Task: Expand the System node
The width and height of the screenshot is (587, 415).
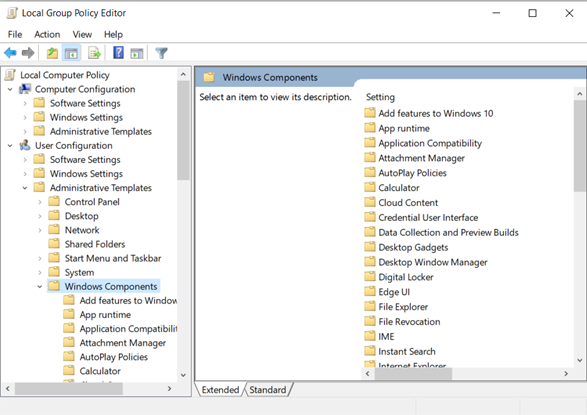Action: coord(40,272)
